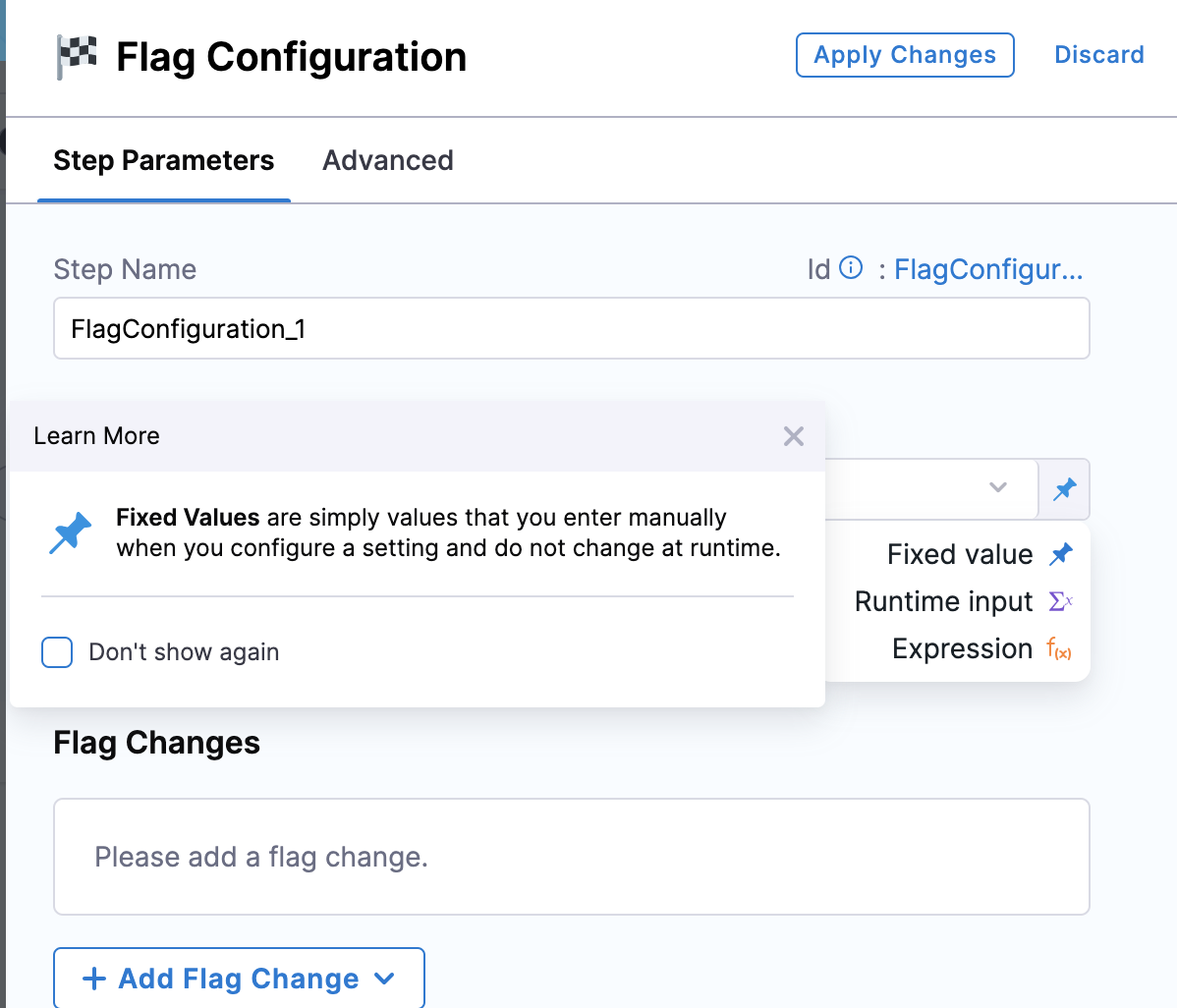Click the pin icon next to Fixed value
This screenshot has height=1008, width=1177.
1061,553
